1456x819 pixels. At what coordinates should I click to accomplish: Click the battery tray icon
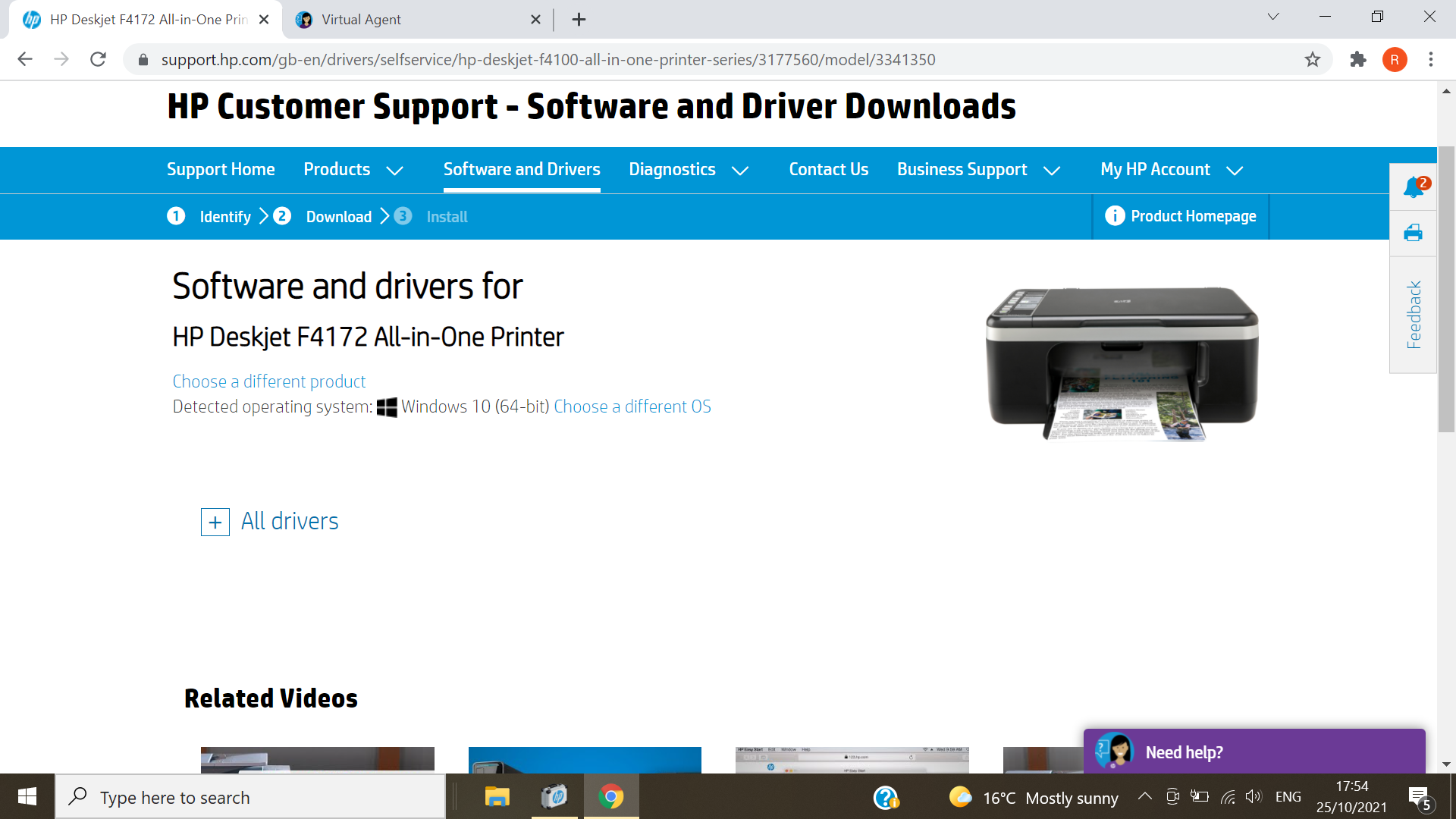pos(1200,796)
